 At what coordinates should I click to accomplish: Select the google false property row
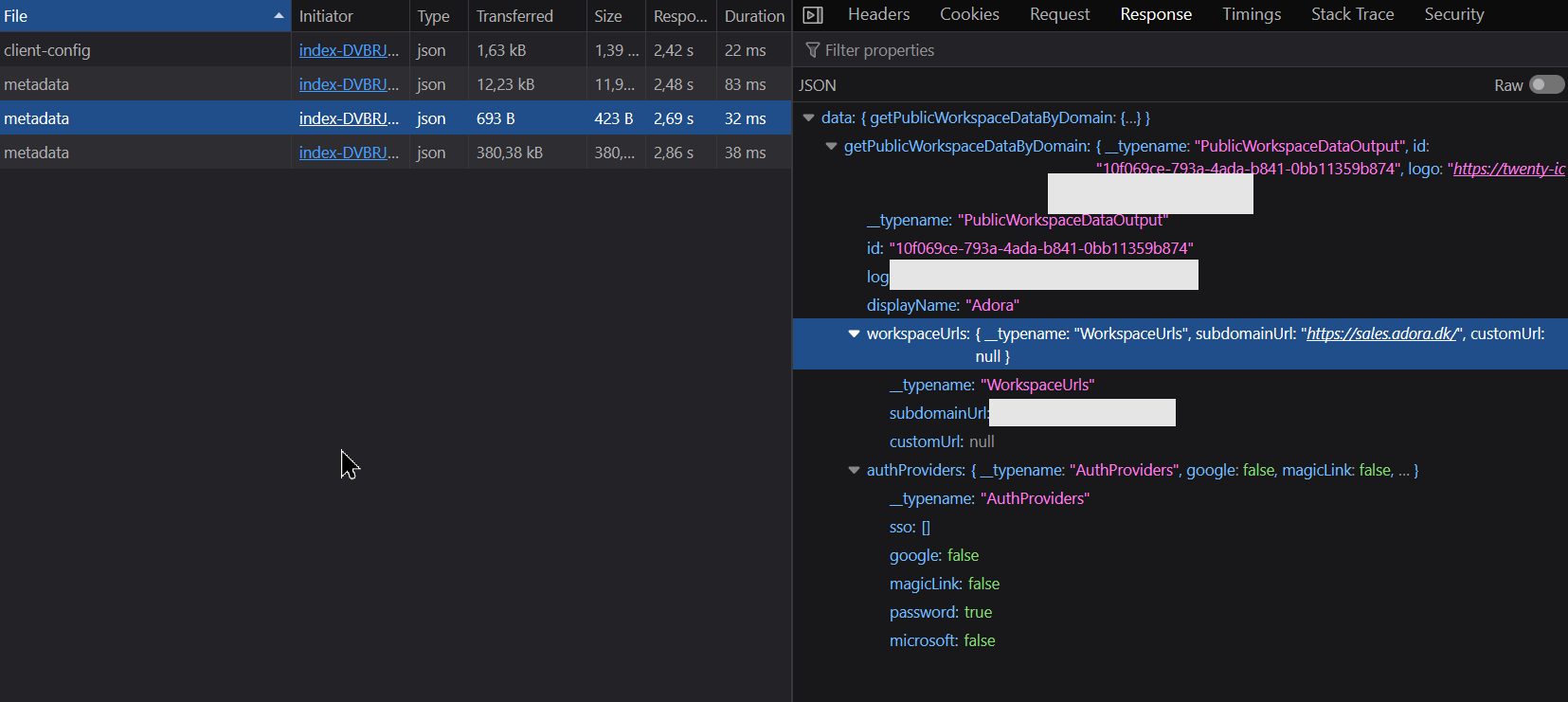point(1180,555)
